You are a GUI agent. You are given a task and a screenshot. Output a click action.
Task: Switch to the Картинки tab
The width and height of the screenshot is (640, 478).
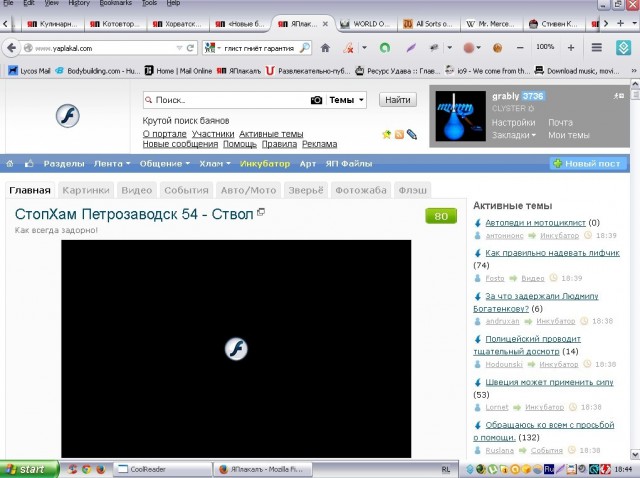(86, 190)
